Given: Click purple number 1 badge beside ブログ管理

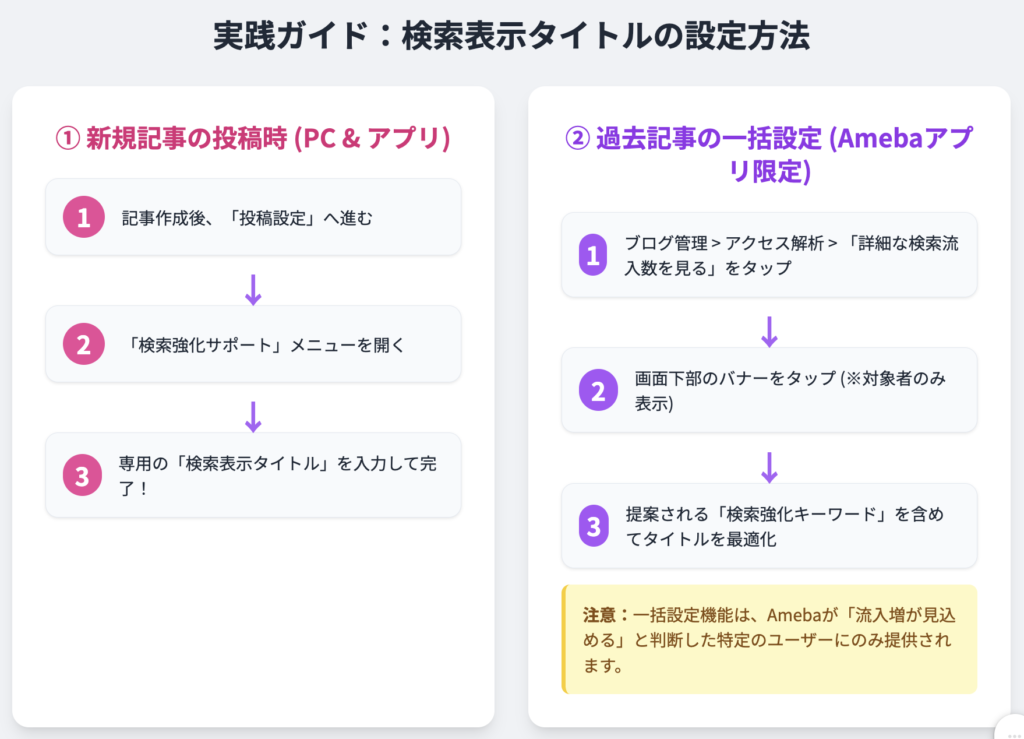Looking at the screenshot, I should coord(593,255).
